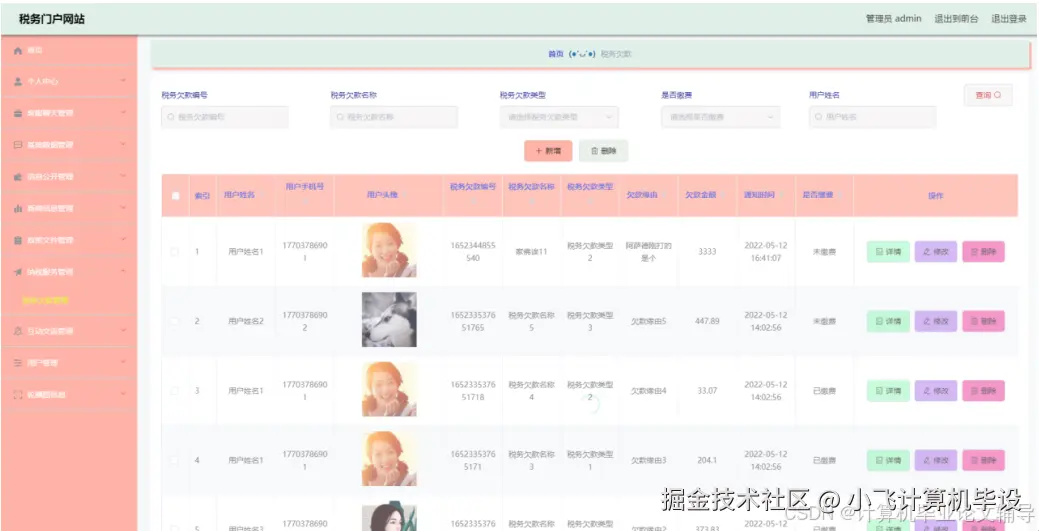Check the checkbox for row index 1
The height and width of the screenshot is (531, 1039).
(175, 252)
